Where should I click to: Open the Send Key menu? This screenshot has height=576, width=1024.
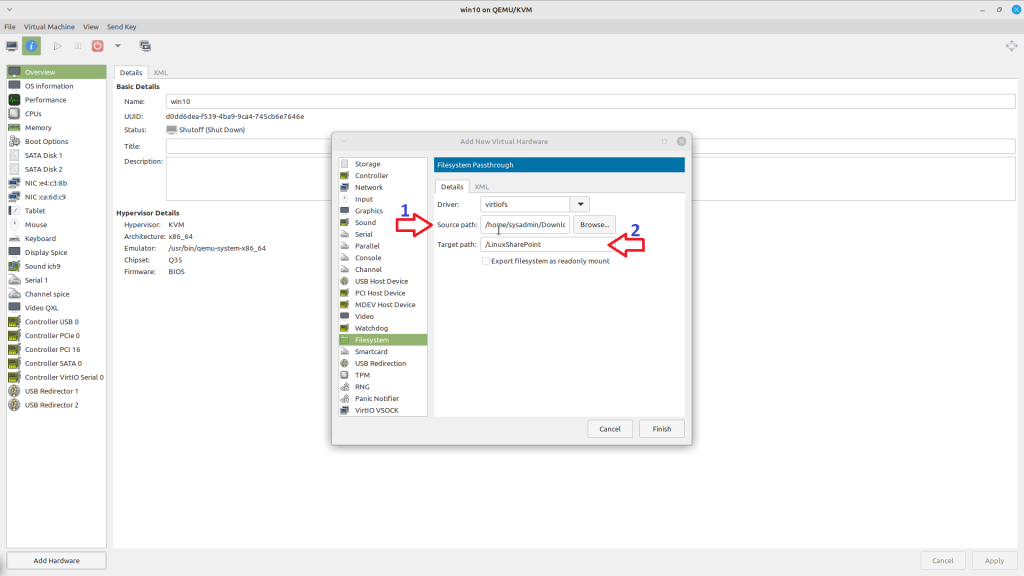tap(121, 27)
